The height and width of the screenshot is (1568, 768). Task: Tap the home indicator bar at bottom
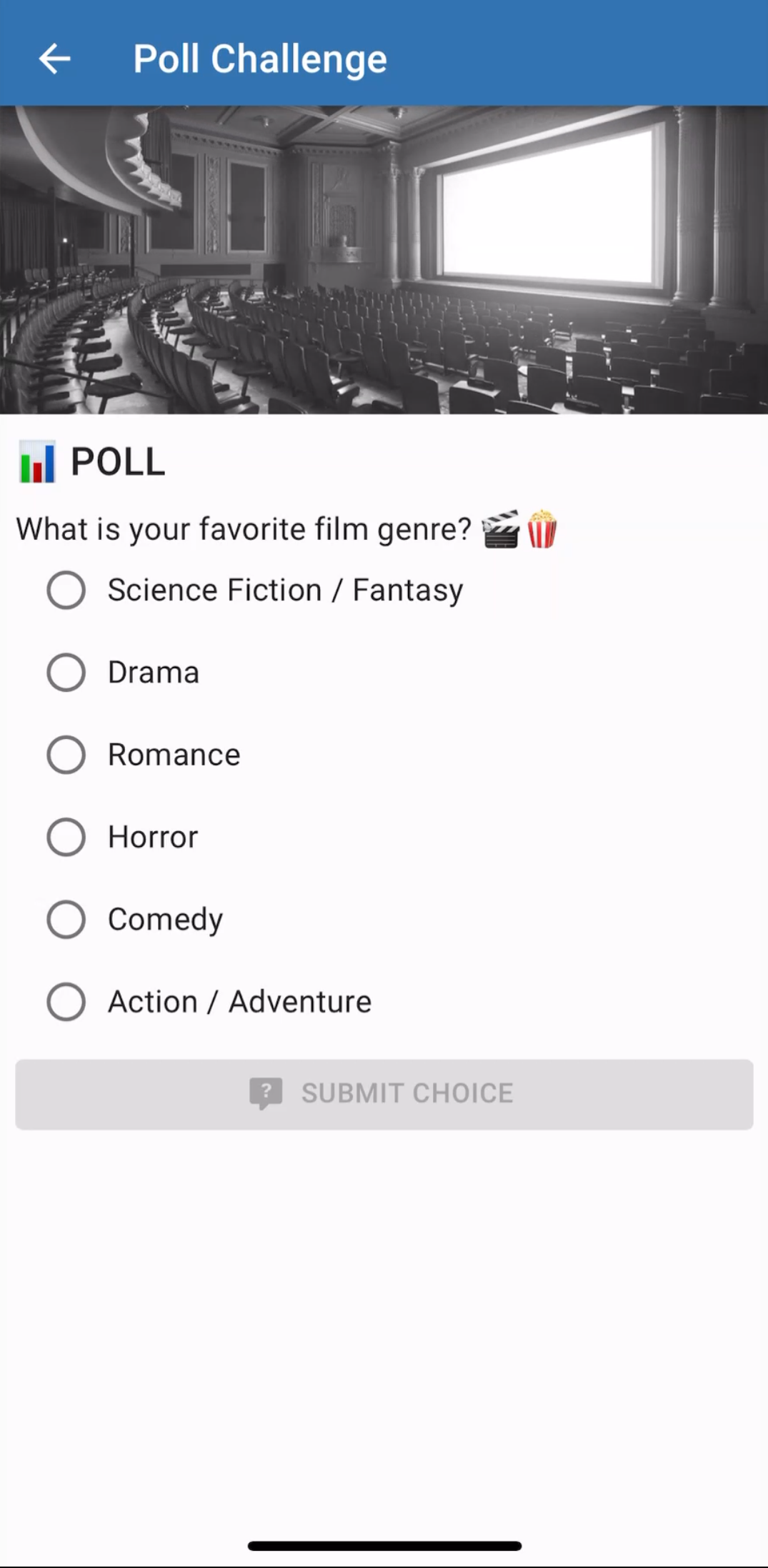click(384, 1546)
